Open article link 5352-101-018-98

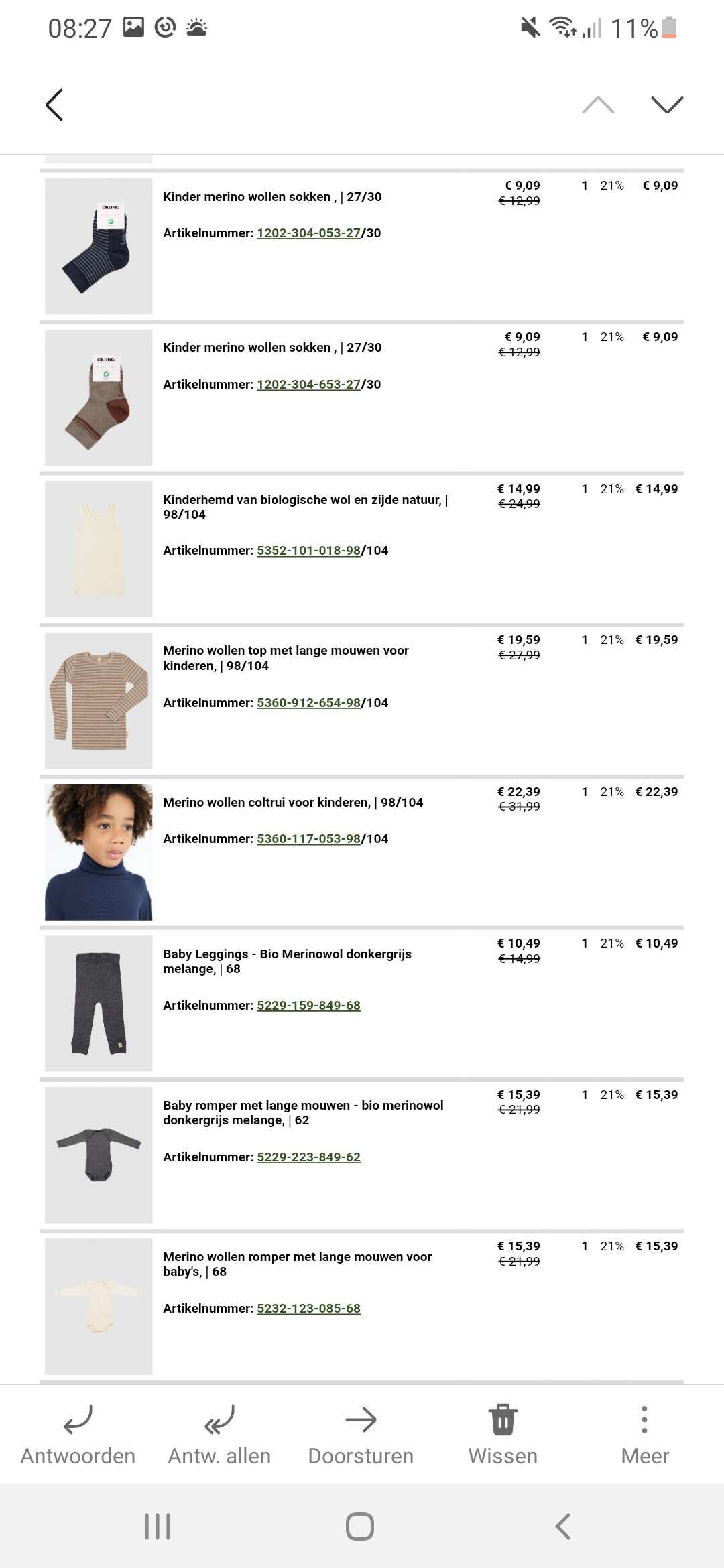point(308,551)
